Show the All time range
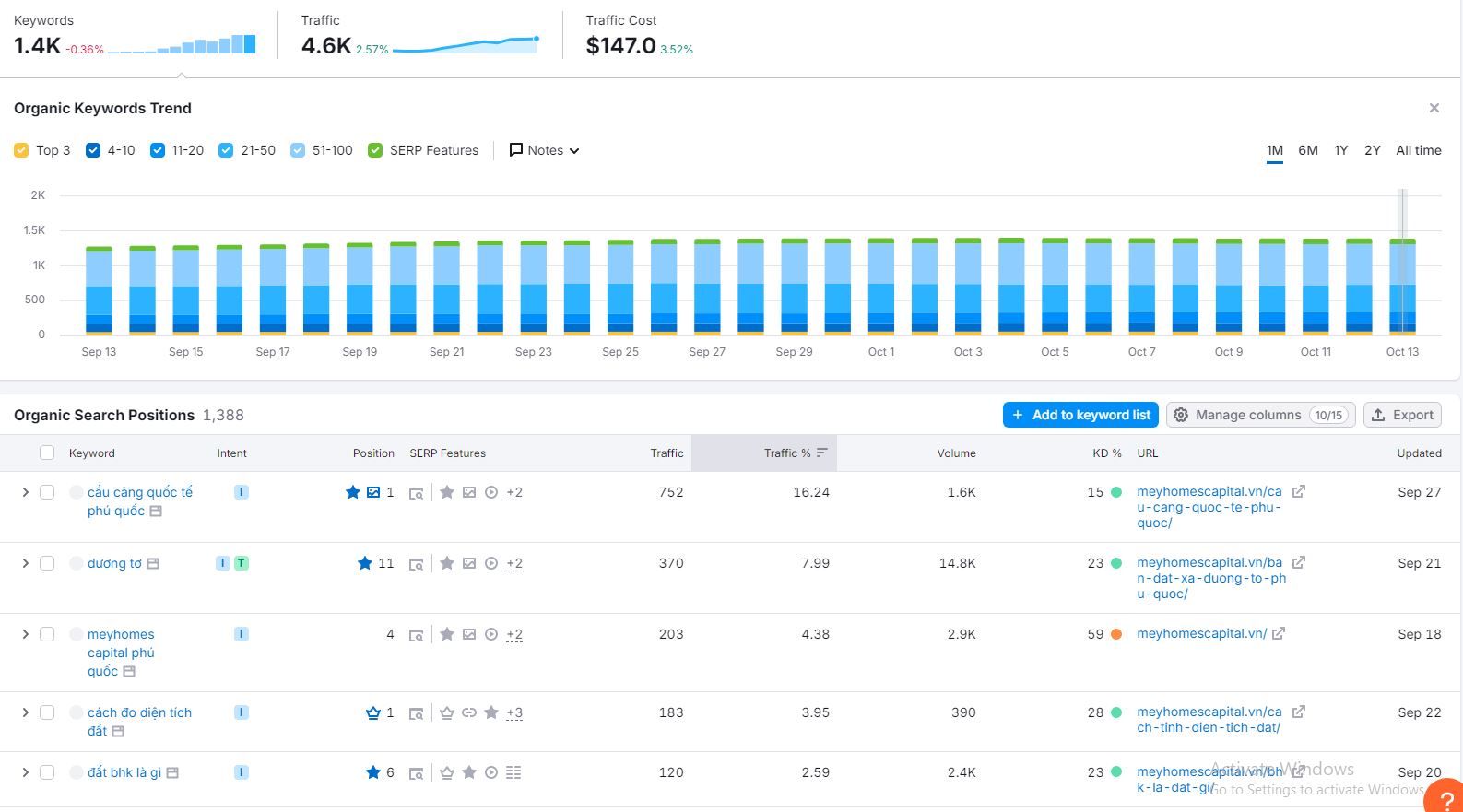 tap(1419, 150)
